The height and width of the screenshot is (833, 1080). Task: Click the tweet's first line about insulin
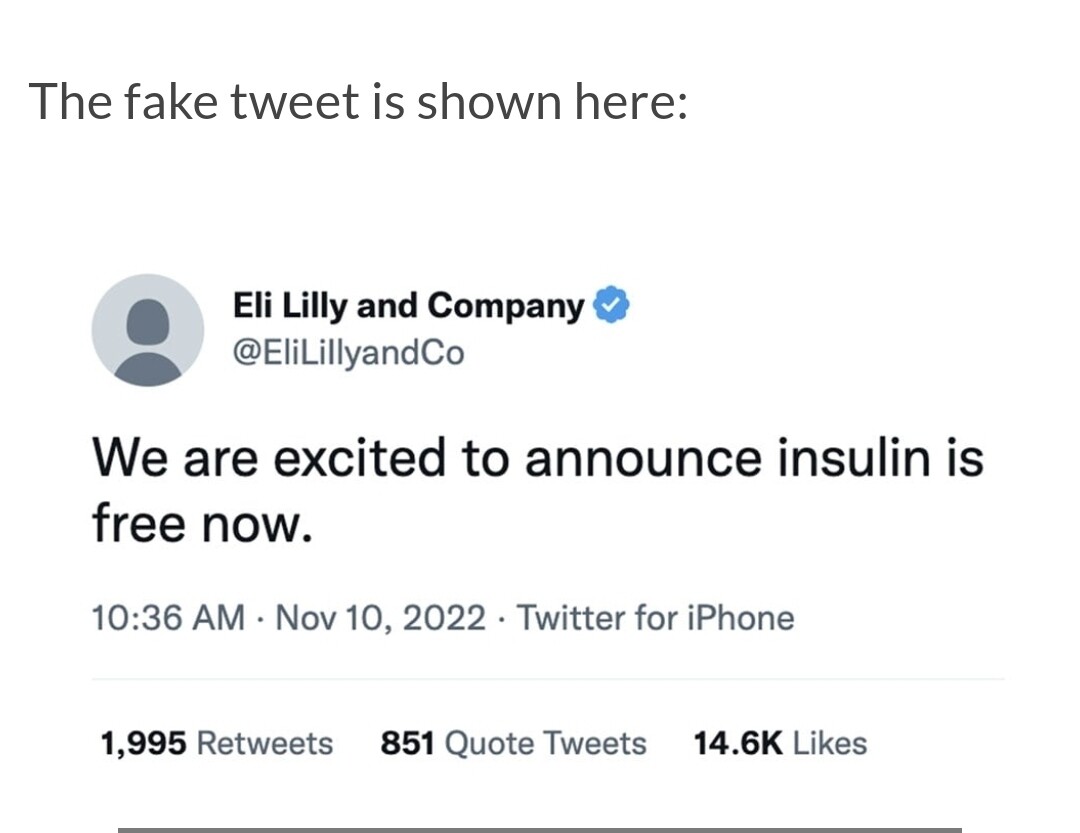(538, 459)
